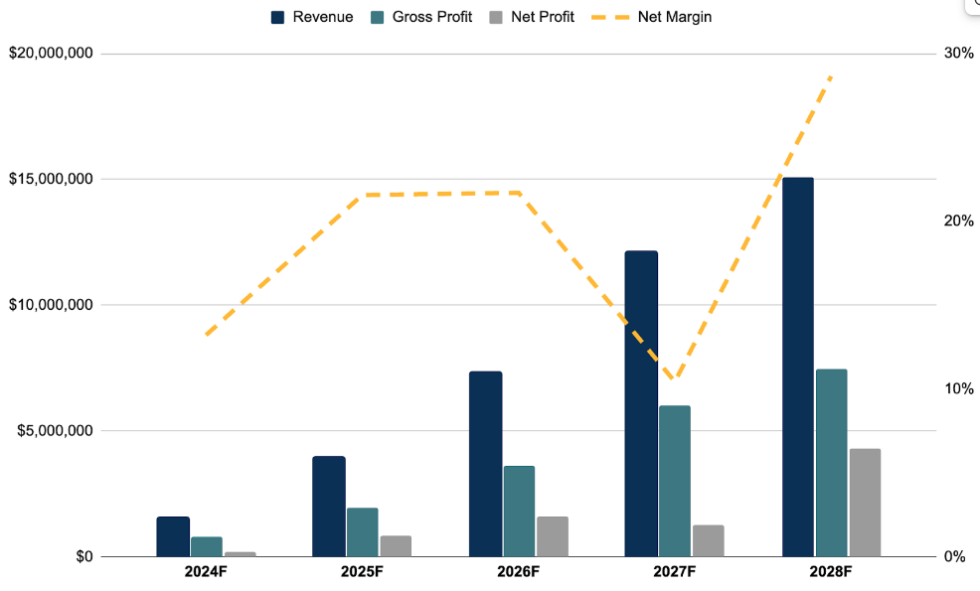Toggle Net Margin line visibility in the legend
The height and width of the screenshot is (591, 980).
pos(676,16)
